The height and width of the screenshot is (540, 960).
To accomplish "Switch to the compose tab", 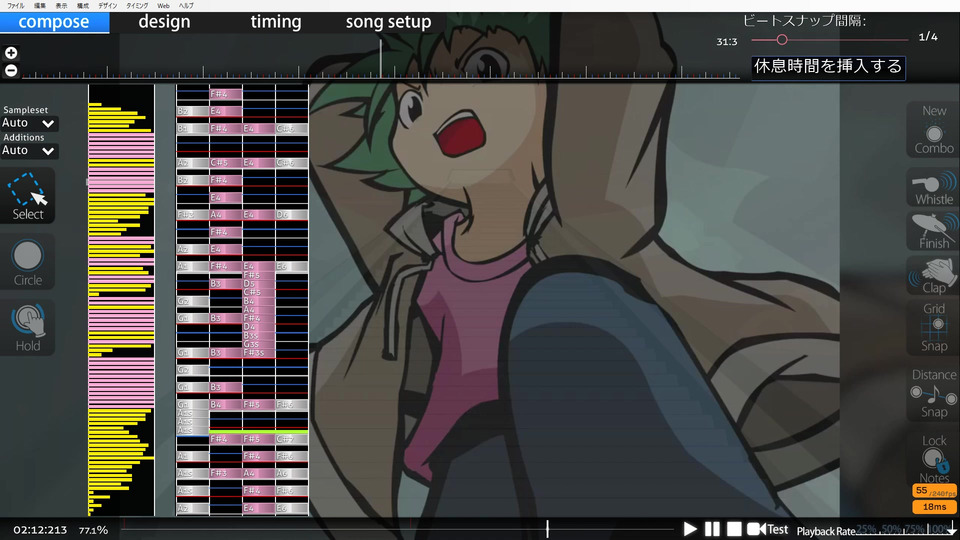I will click(54, 22).
